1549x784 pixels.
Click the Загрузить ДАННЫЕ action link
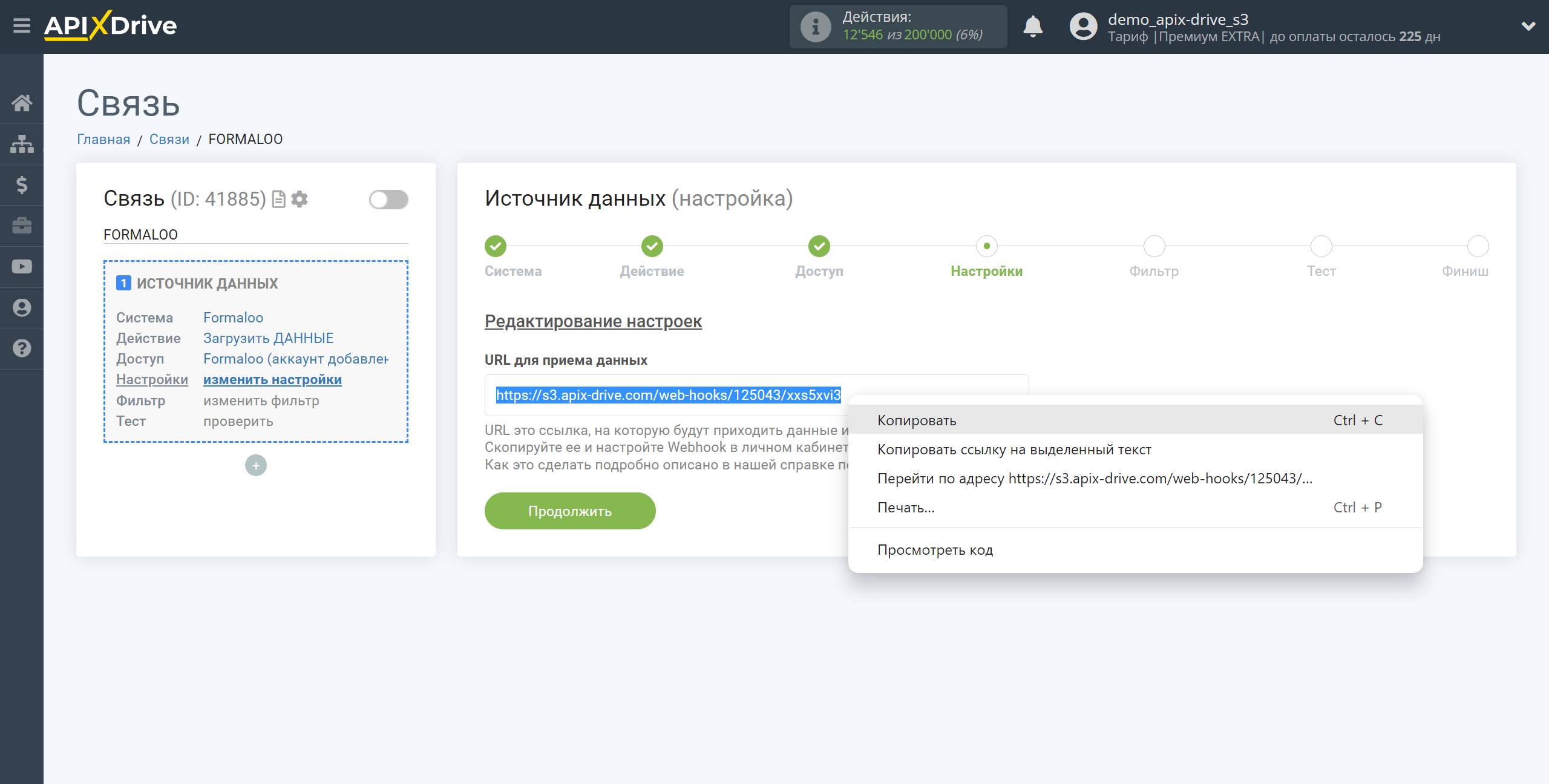pos(269,338)
